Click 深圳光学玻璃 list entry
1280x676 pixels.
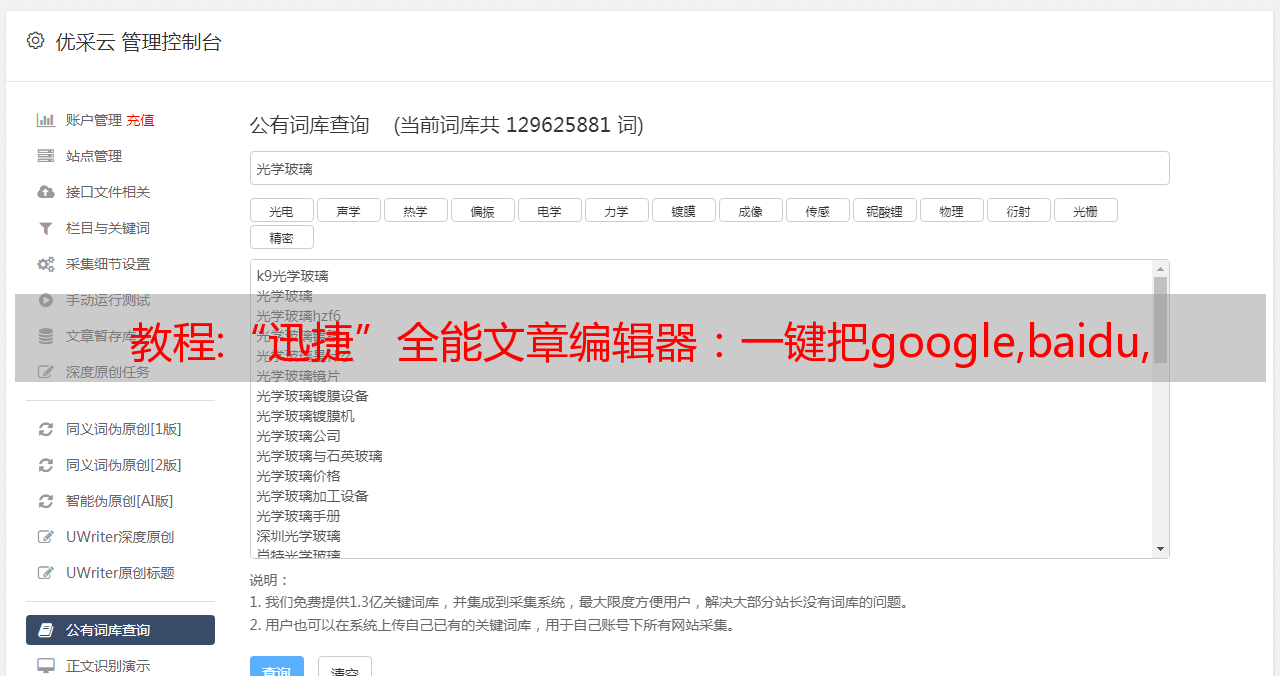pos(298,536)
